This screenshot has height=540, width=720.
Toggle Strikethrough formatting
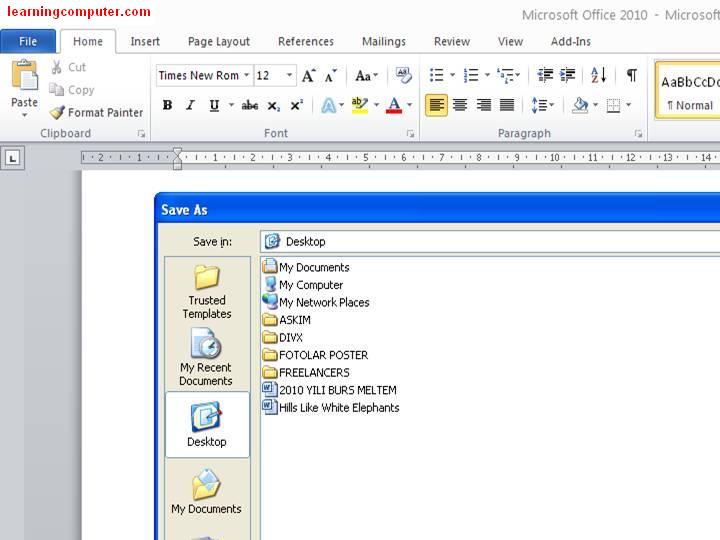[249, 106]
